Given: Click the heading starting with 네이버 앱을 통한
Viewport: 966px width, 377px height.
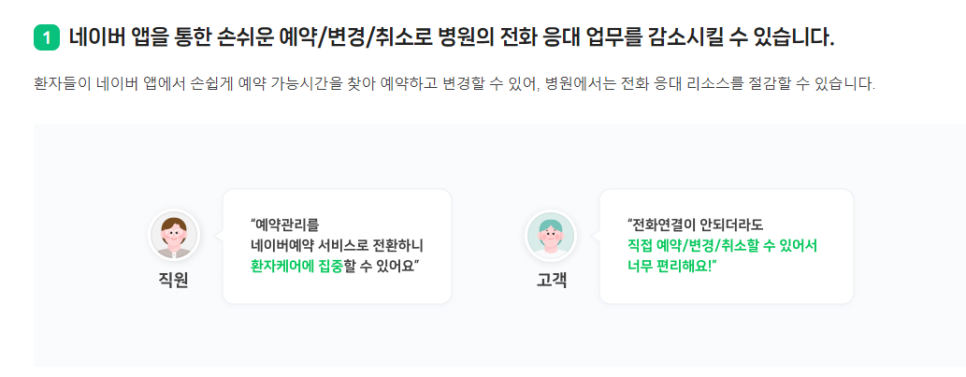Looking at the screenshot, I should (x=452, y=39).
